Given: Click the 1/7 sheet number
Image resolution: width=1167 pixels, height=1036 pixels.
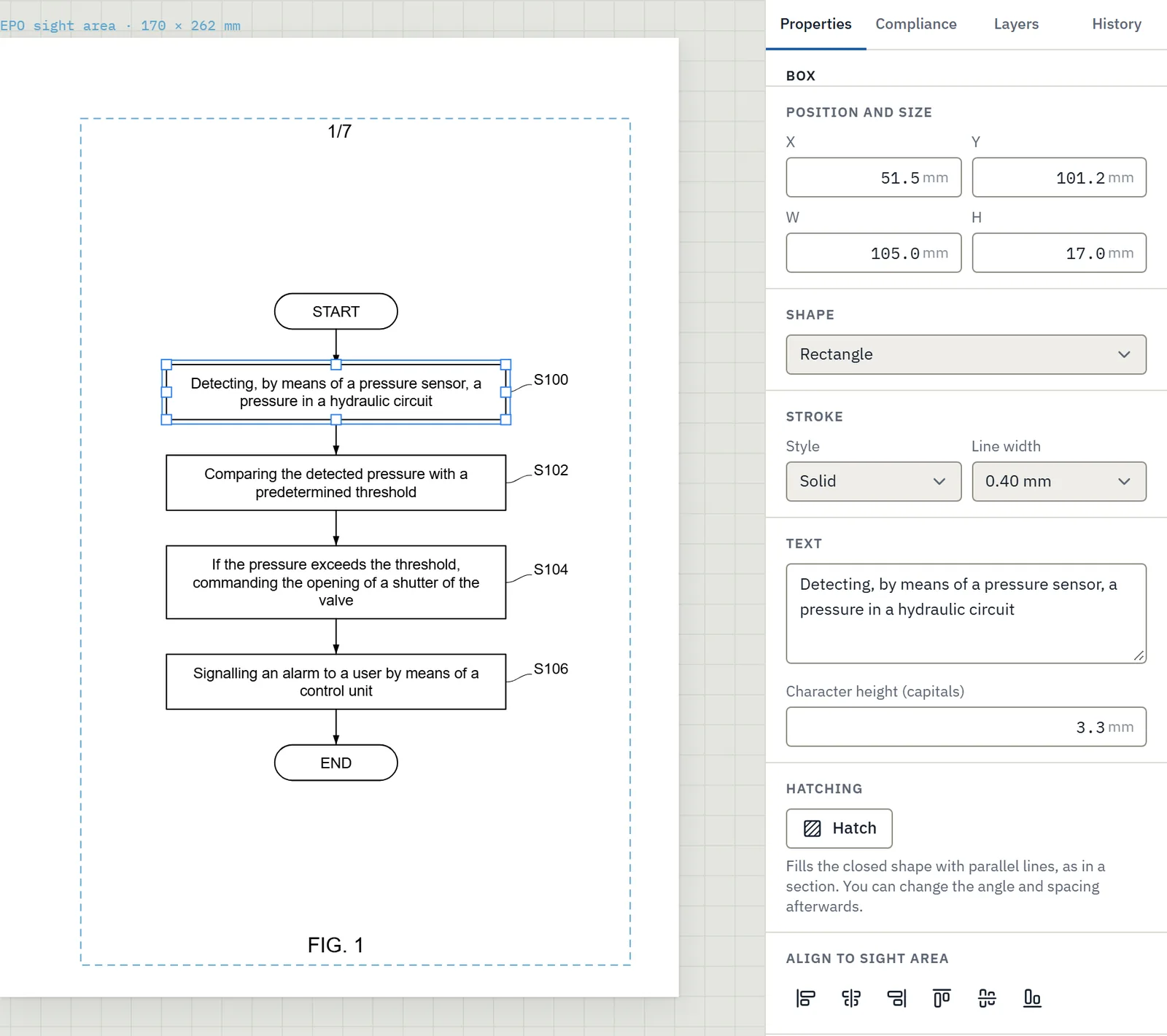Looking at the screenshot, I should coord(339,131).
